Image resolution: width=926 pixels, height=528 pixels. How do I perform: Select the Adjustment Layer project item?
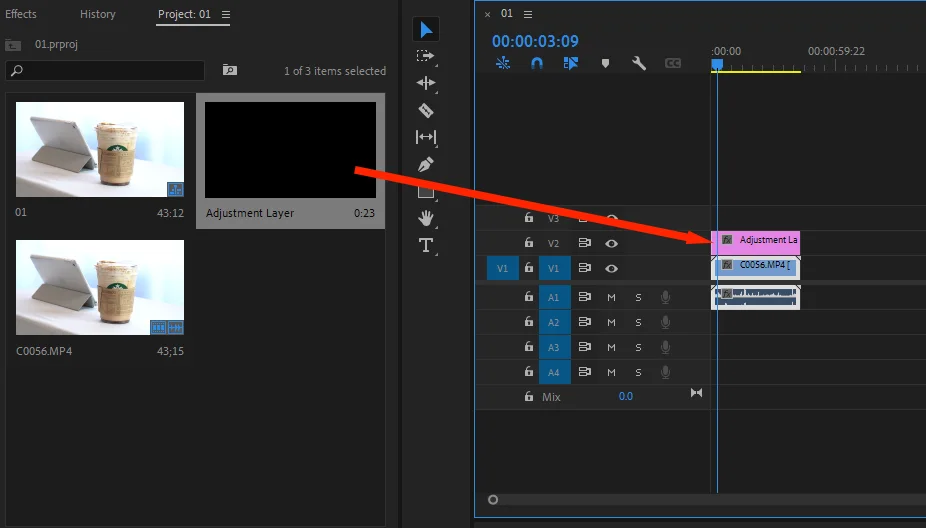[290, 160]
